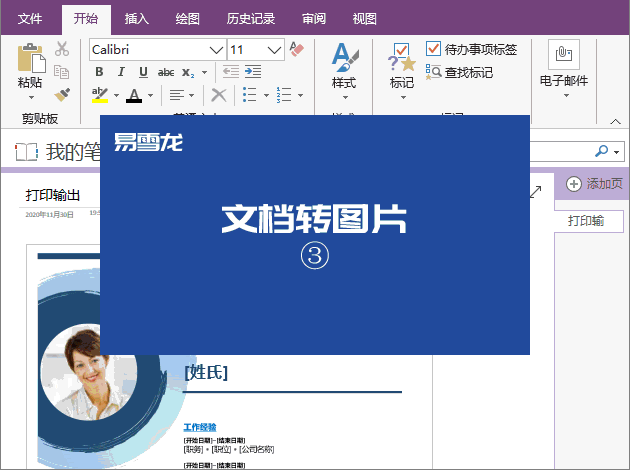Open font color dropdown arrow
Image resolution: width=630 pixels, height=470 pixels.
tap(150, 96)
